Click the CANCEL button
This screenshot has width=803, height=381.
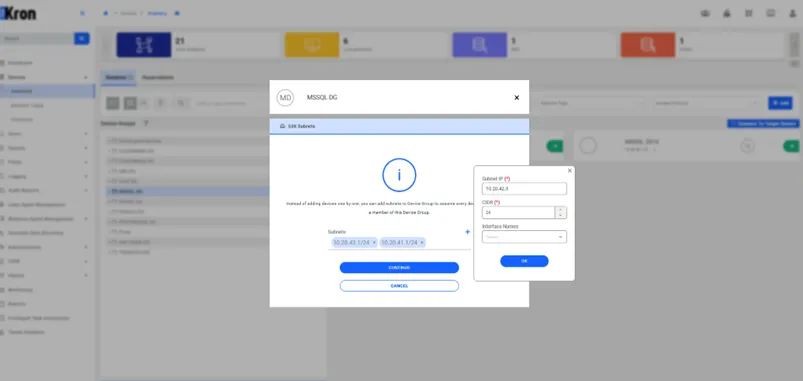399,286
